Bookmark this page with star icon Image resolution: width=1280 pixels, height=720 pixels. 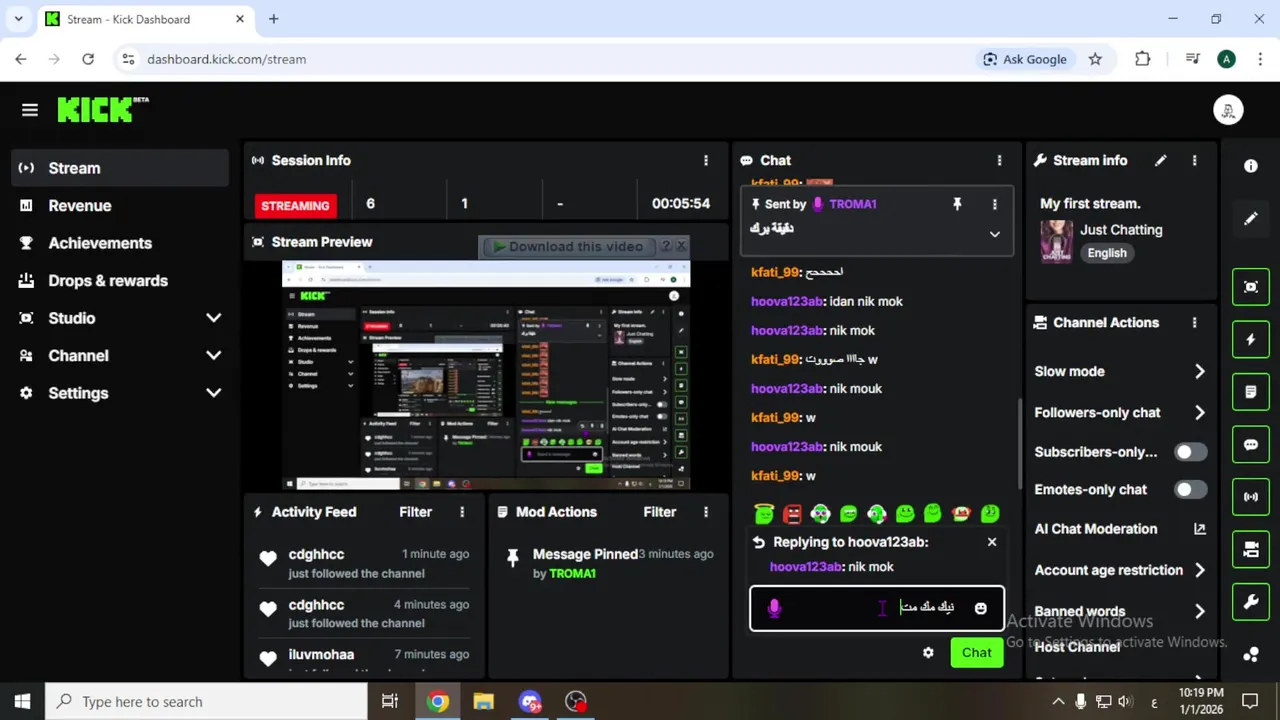[x=1095, y=59]
